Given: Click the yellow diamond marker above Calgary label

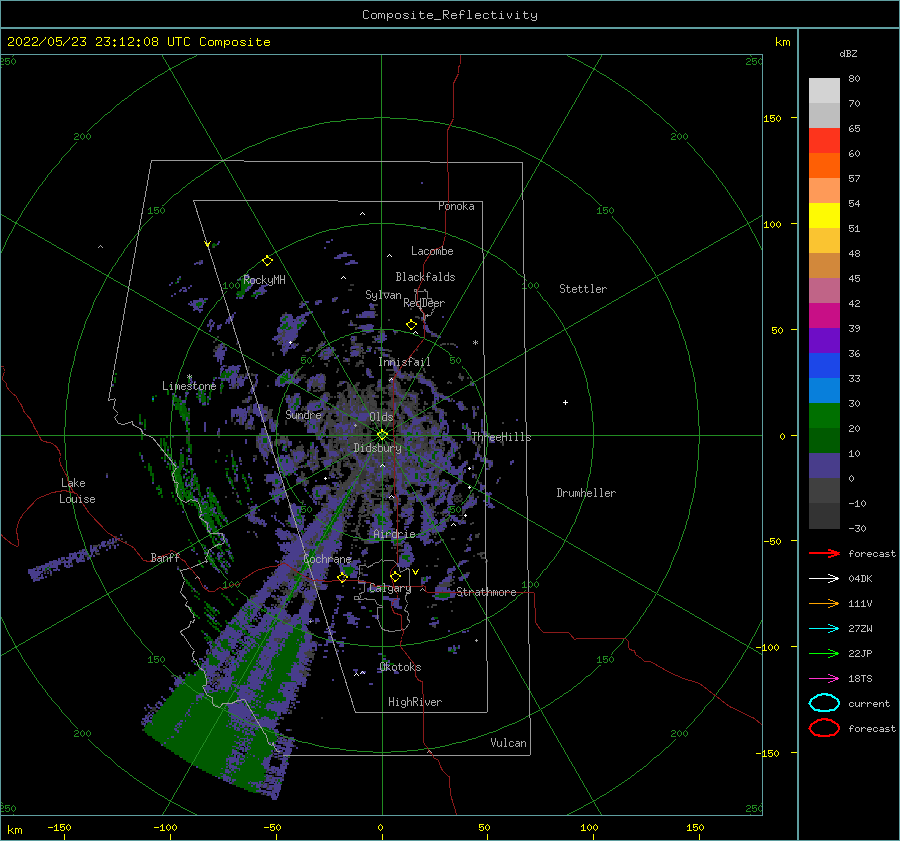Looking at the screenshot, I should (x=395, y=576).
